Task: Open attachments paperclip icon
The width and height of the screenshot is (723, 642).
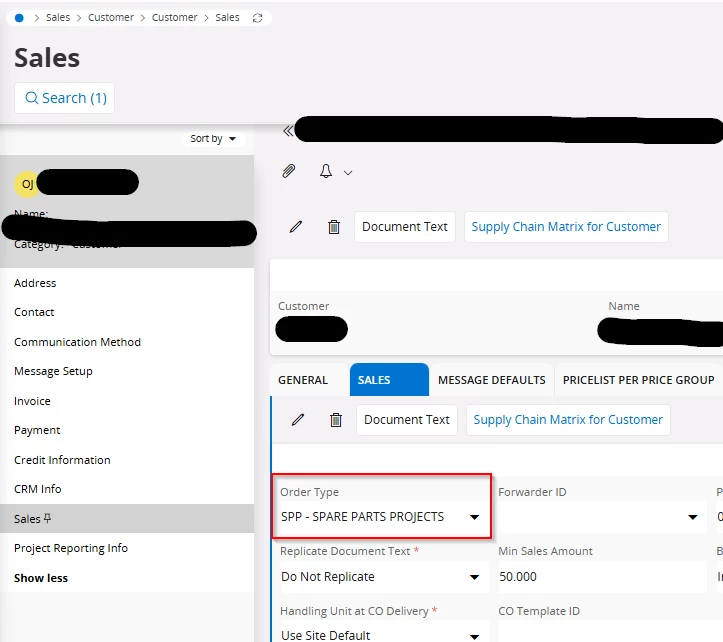Action: [x=289, y=171]
